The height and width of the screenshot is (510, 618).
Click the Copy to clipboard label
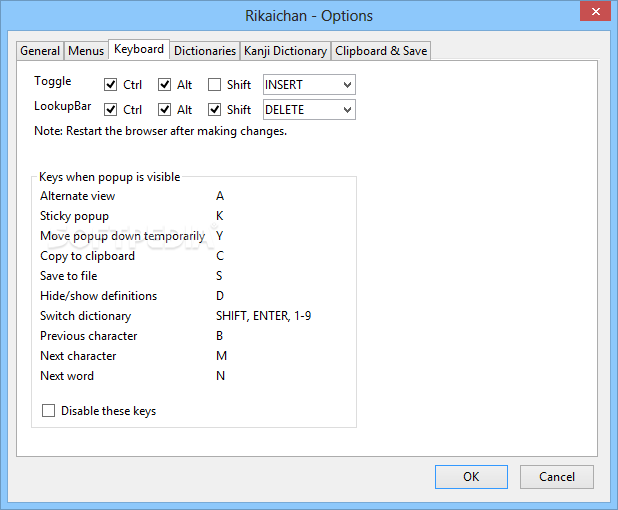coord(87,256)
